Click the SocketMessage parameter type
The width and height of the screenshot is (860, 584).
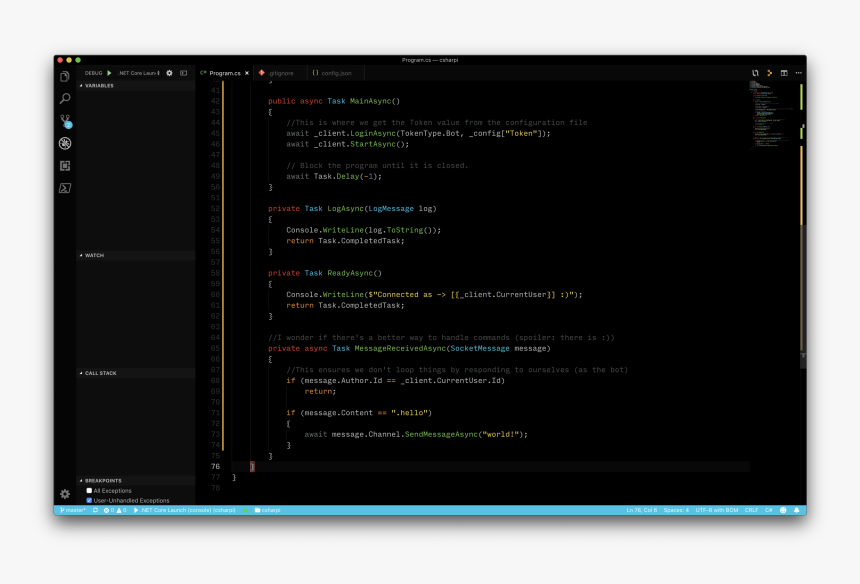(480, 349)
